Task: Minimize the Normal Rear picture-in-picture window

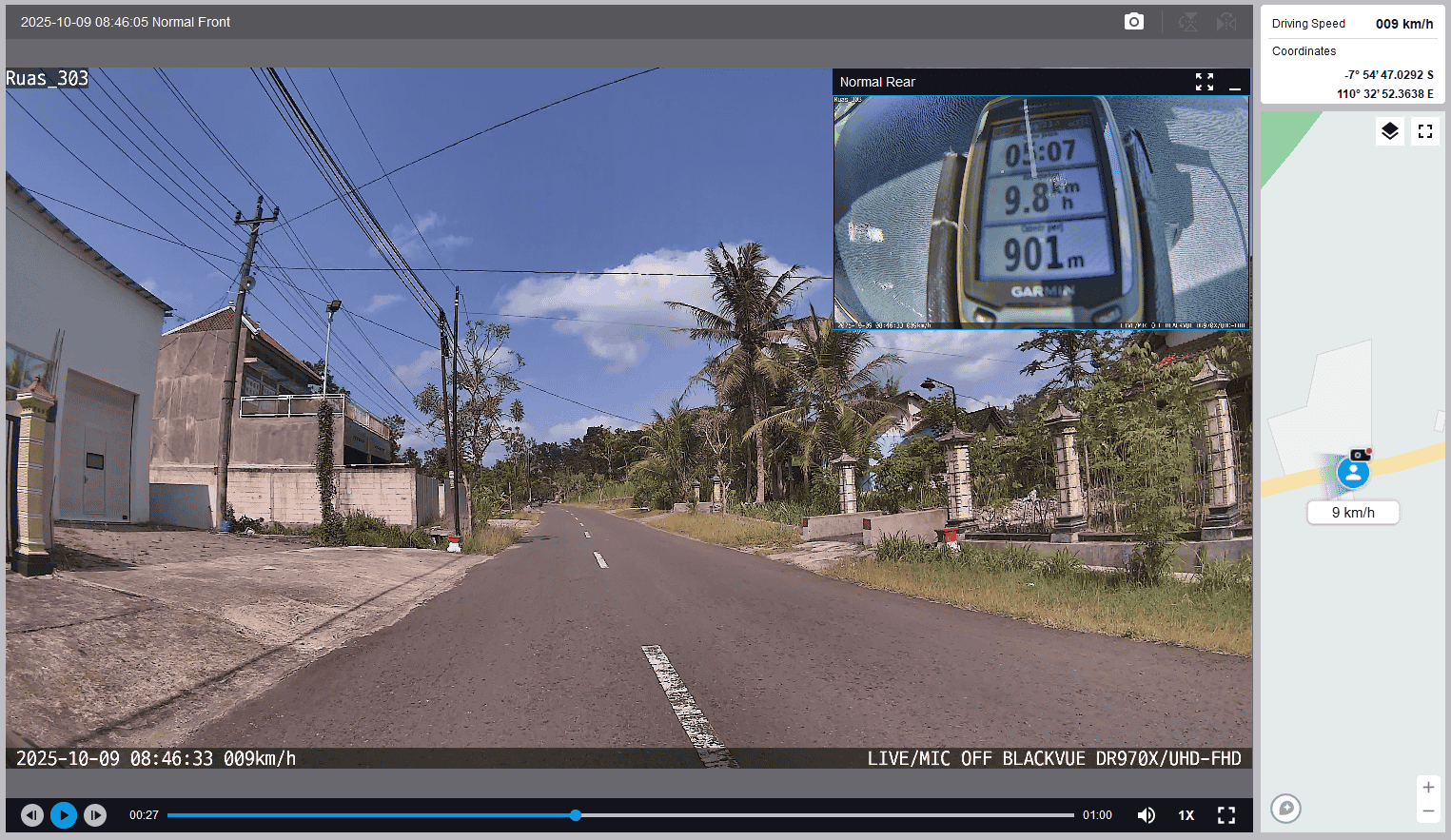Action: coord(1235,83)
